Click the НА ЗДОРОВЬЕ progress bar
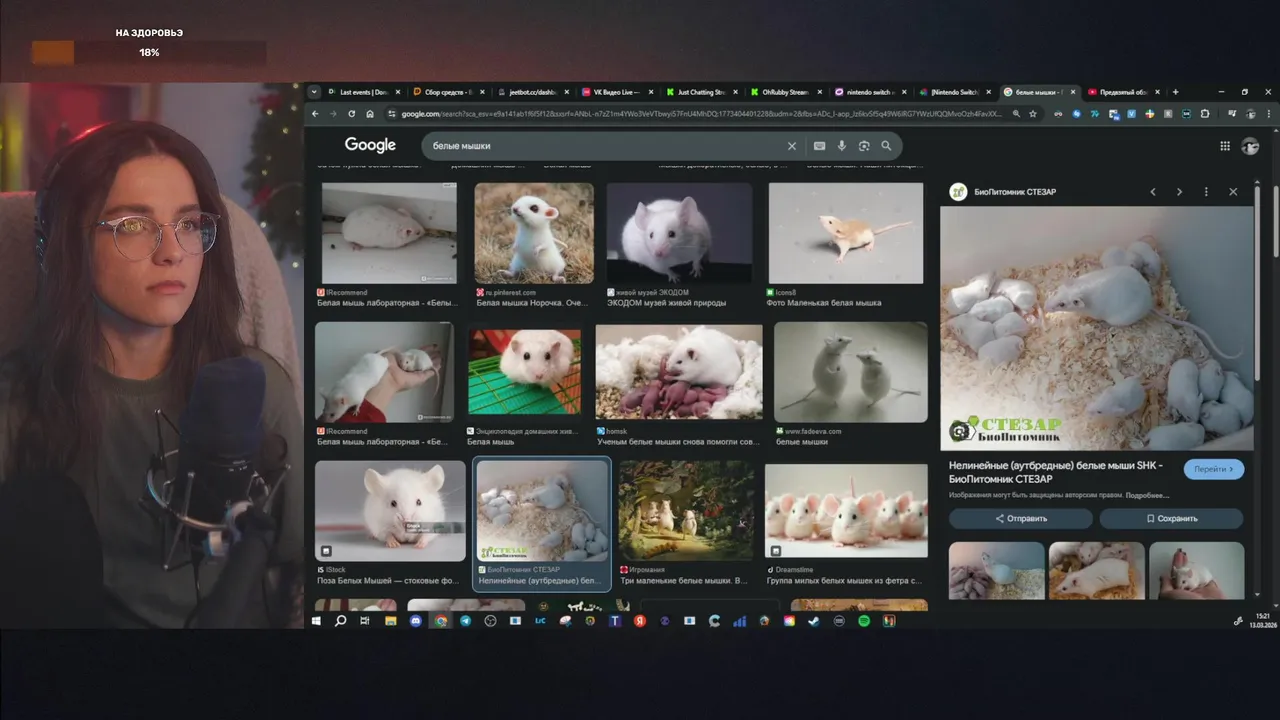Viewport: 1280px width, 720px height. [149, 52]
